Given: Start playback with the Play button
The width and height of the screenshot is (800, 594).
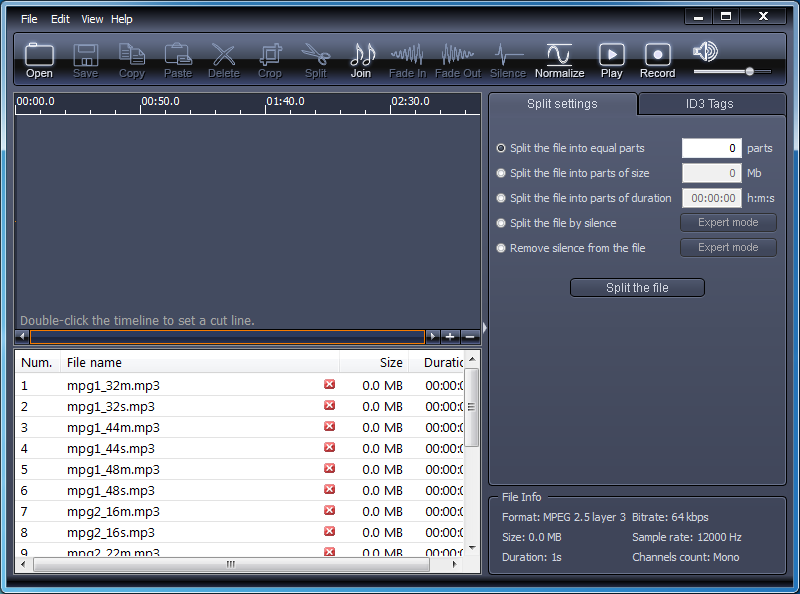Looking at the screenshot, I should coord(611,58).
